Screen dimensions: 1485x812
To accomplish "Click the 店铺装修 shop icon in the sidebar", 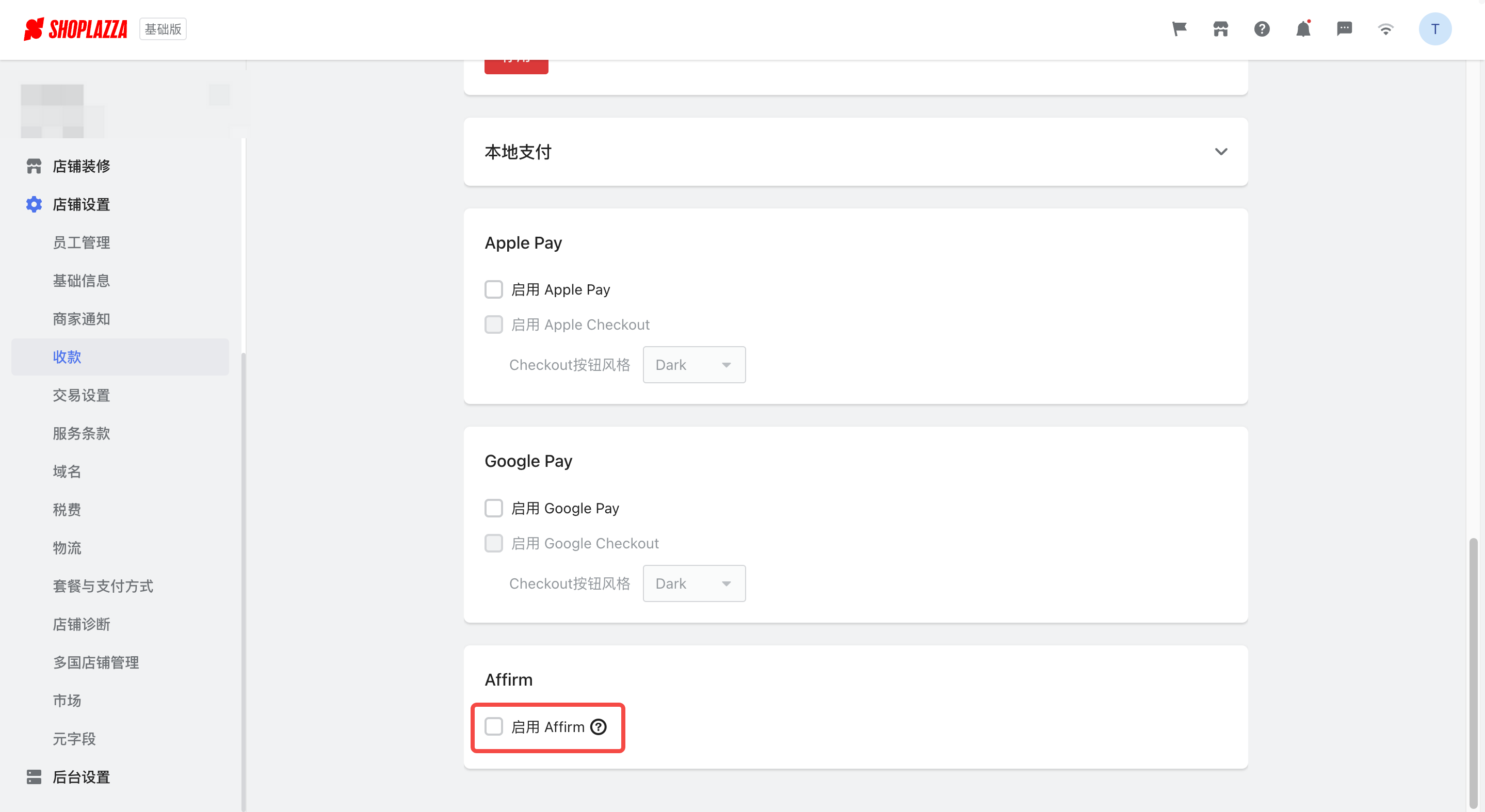I will pos(34,166).
